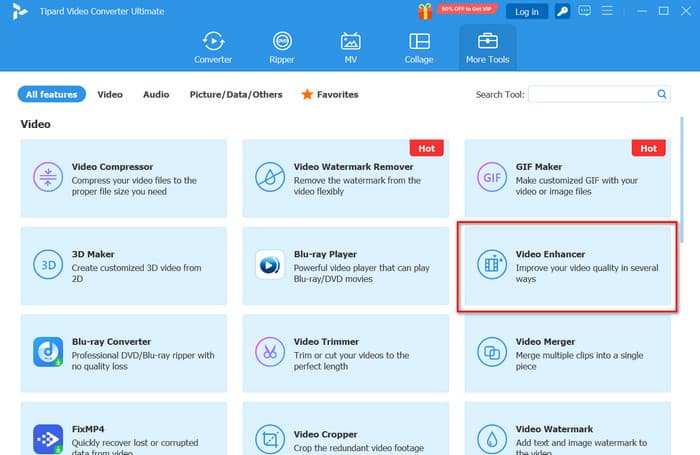700x455 pixels.
Task: Open the Converter tab
Action: pos(213,48)
